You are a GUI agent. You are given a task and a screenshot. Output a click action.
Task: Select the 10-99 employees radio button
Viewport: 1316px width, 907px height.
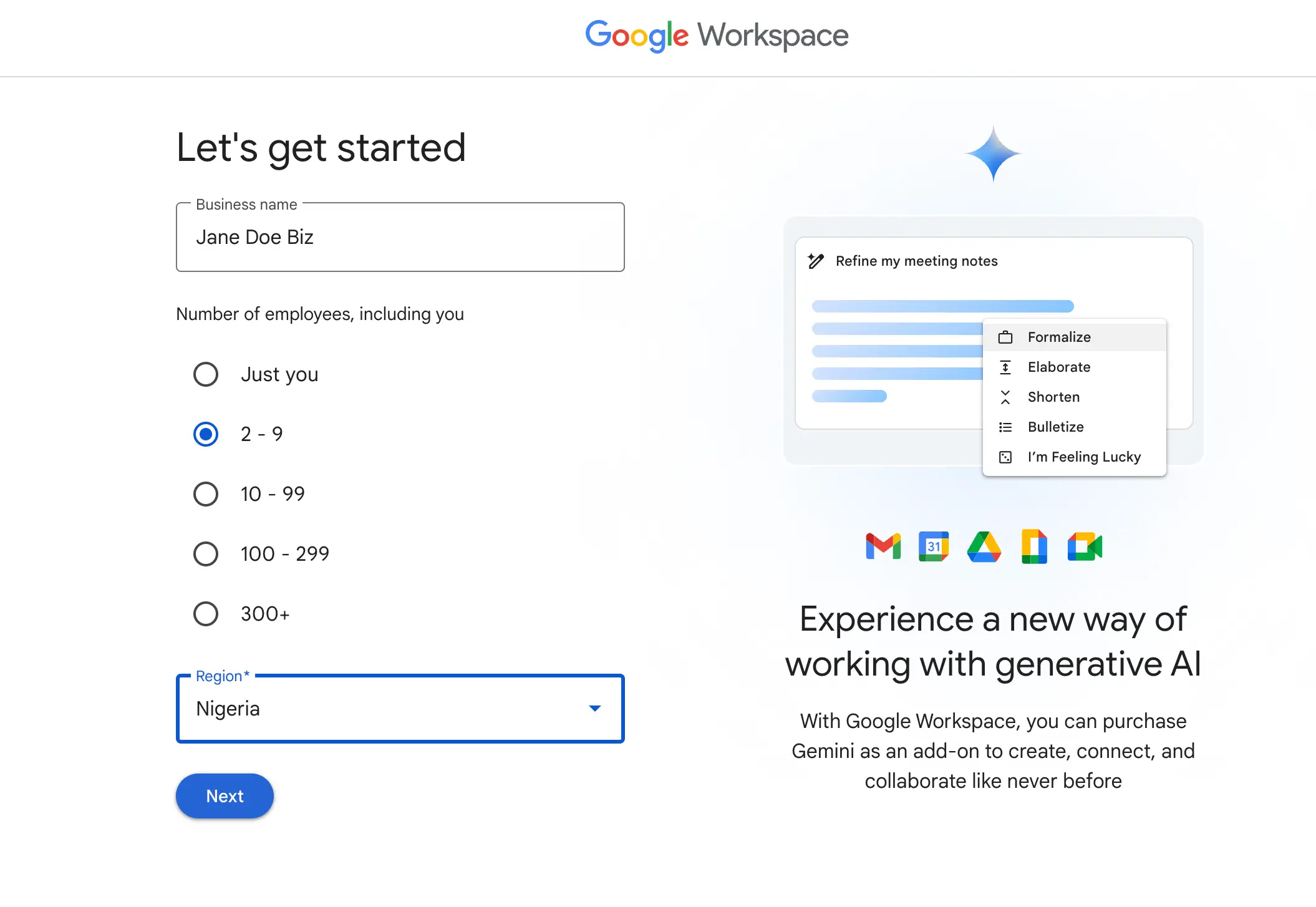[206, 494]
